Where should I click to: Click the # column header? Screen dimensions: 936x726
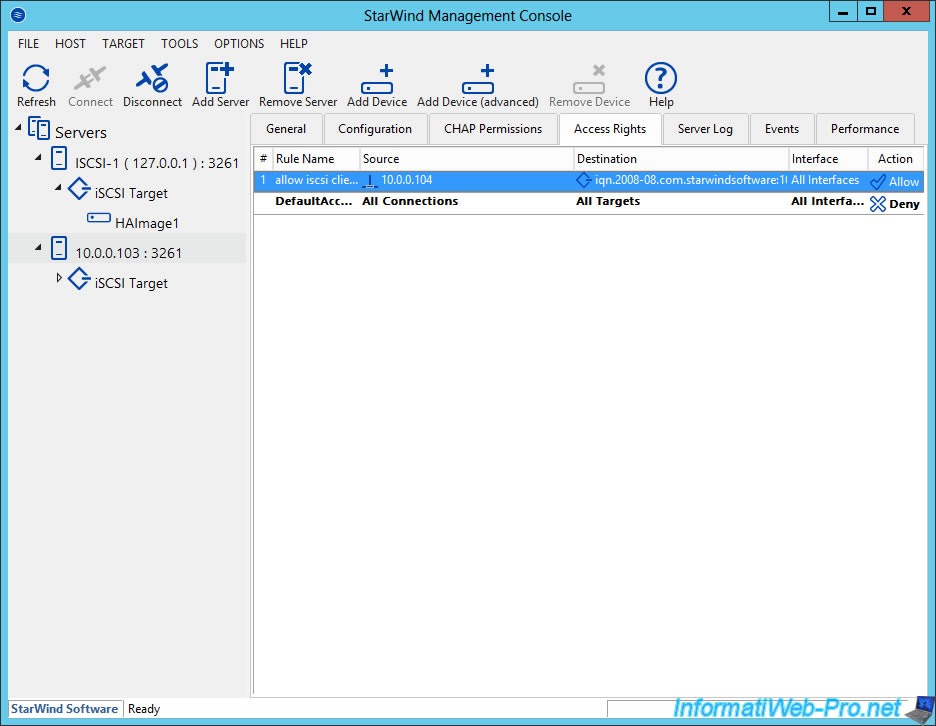263,159
